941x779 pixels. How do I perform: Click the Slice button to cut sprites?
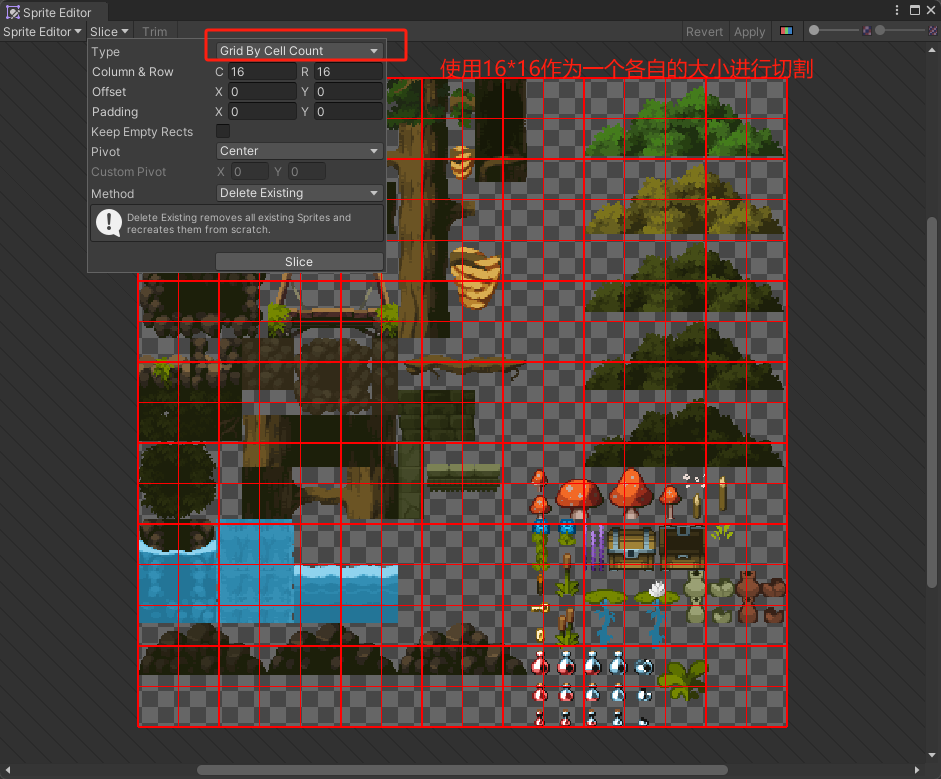299,262
